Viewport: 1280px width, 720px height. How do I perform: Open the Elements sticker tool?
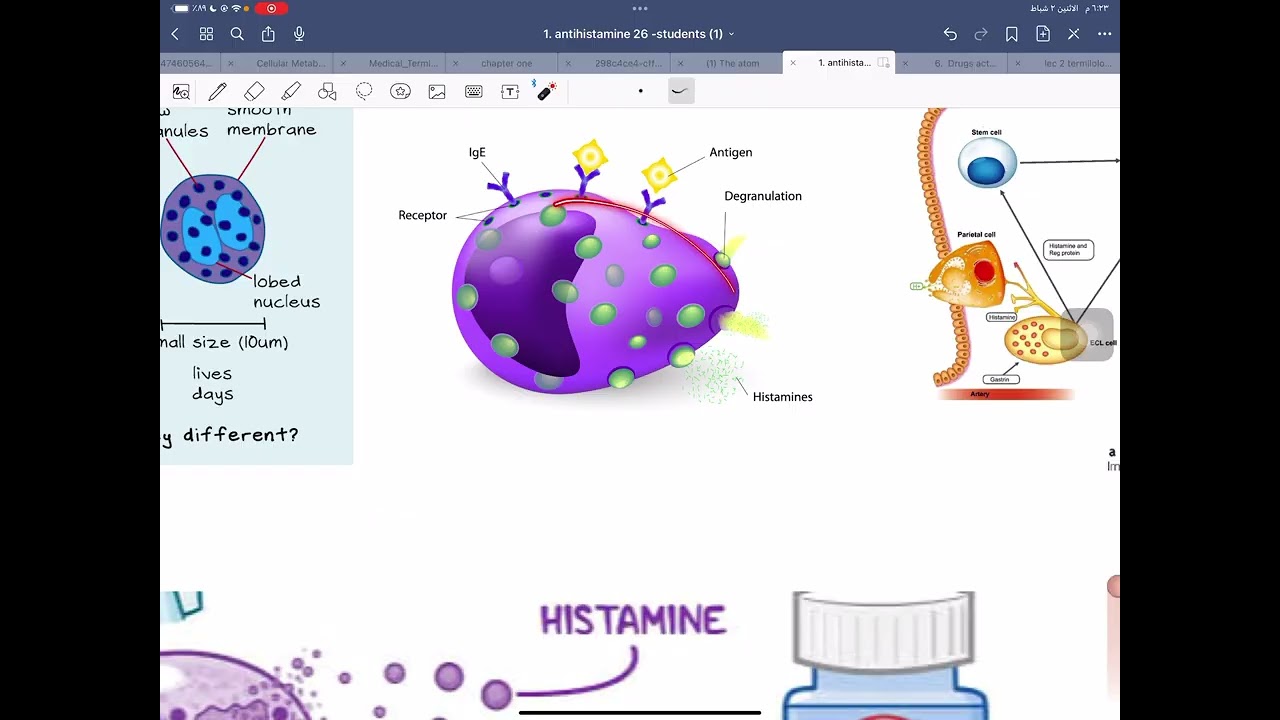tap(401, 91)
